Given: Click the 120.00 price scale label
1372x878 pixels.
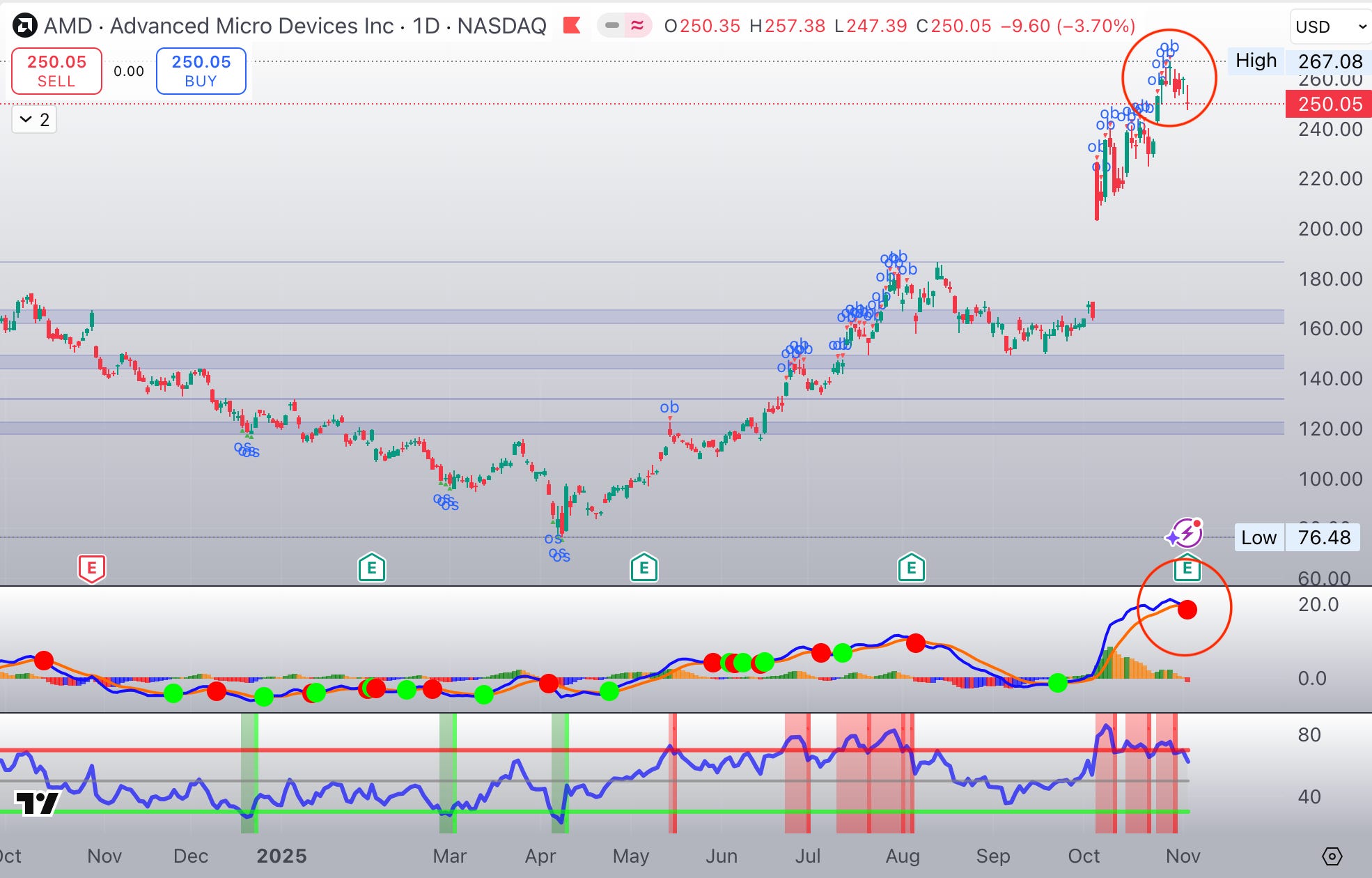Looking at the screenshot, I should (1330, 429).
